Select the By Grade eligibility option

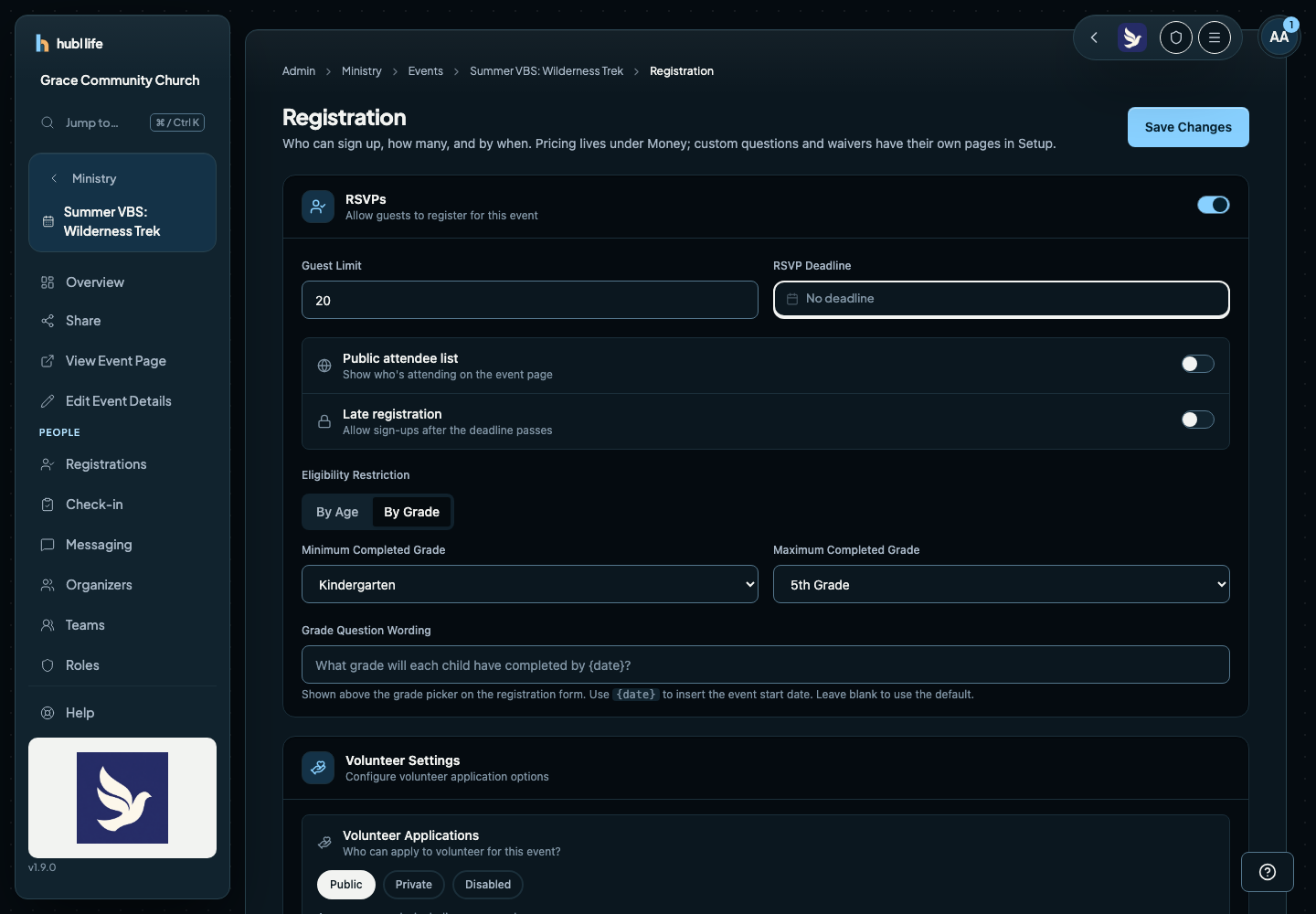coord(411,512)
